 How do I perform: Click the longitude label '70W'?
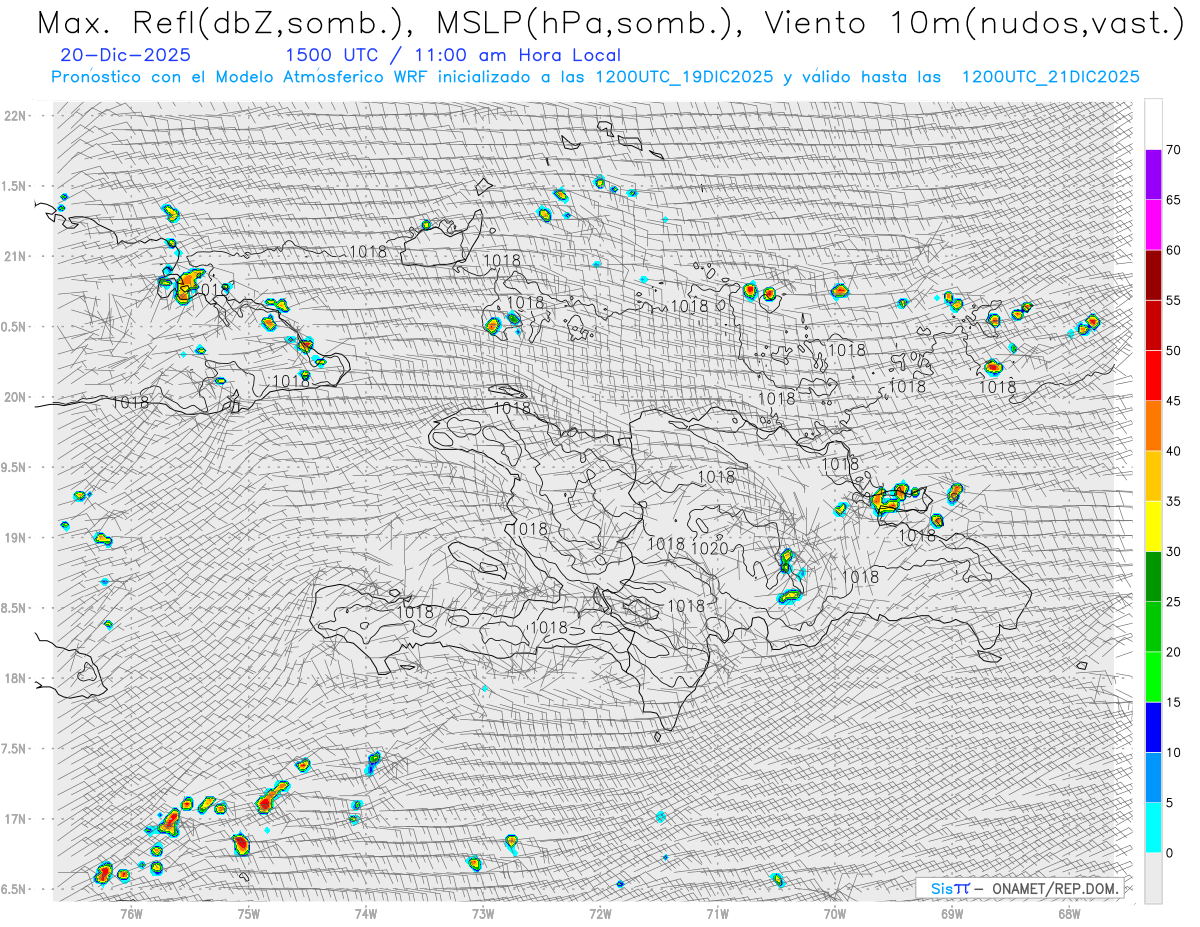point(835,912)
